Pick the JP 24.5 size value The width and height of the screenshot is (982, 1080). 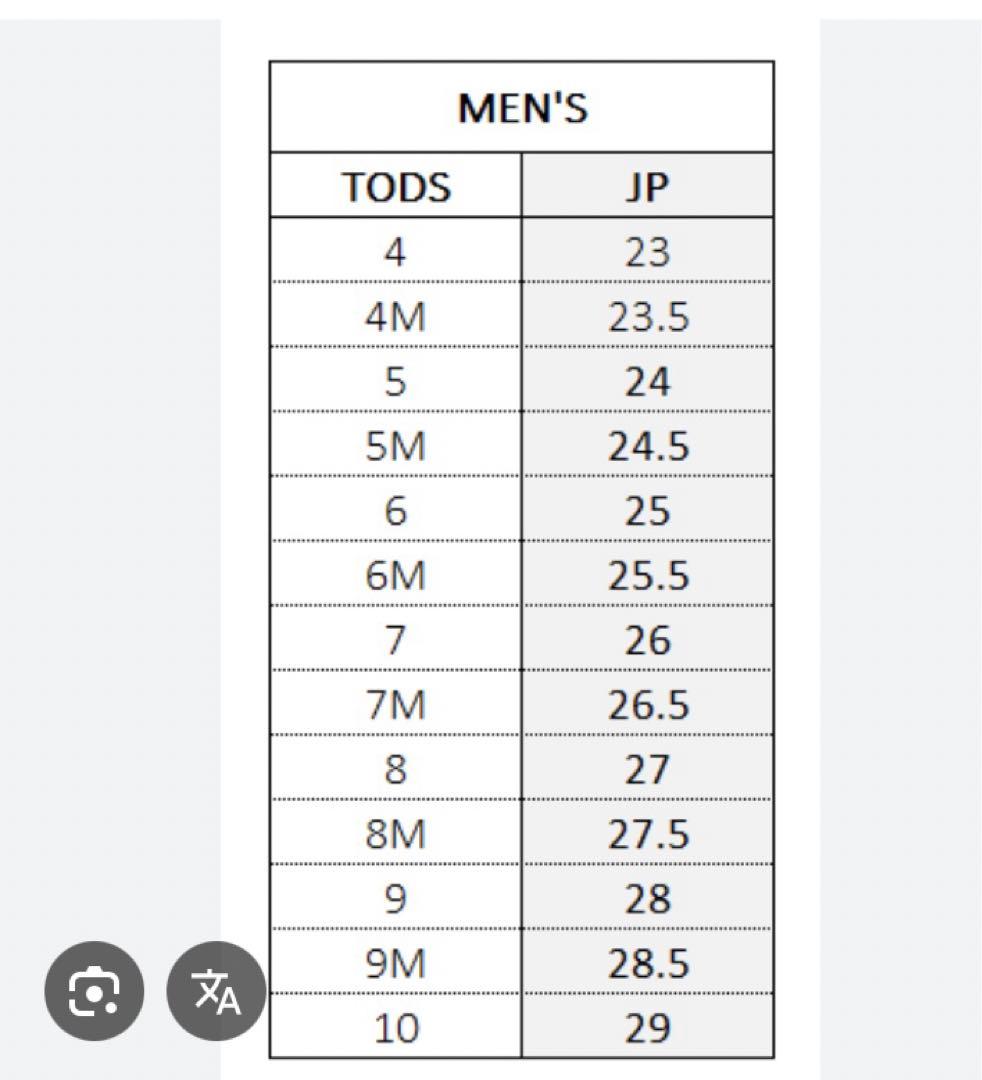[647, 446]
